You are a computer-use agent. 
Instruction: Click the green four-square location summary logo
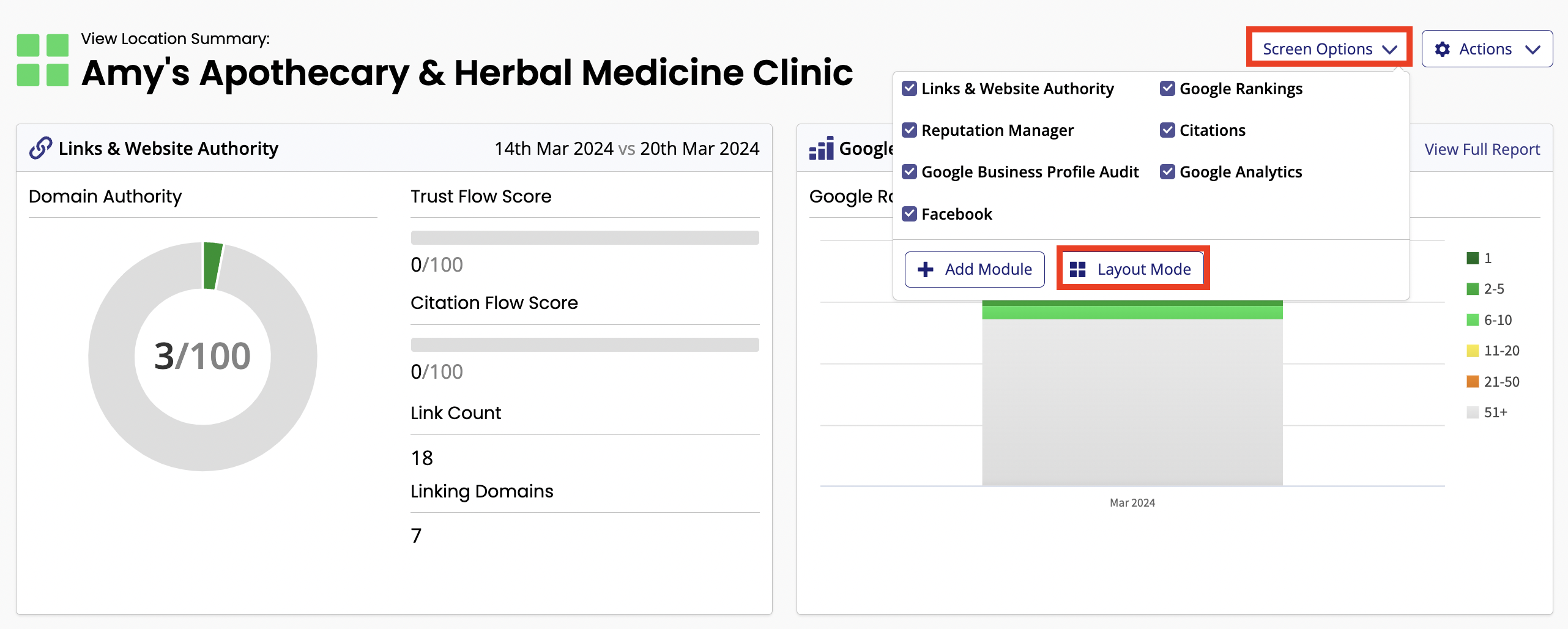(42, 60)
